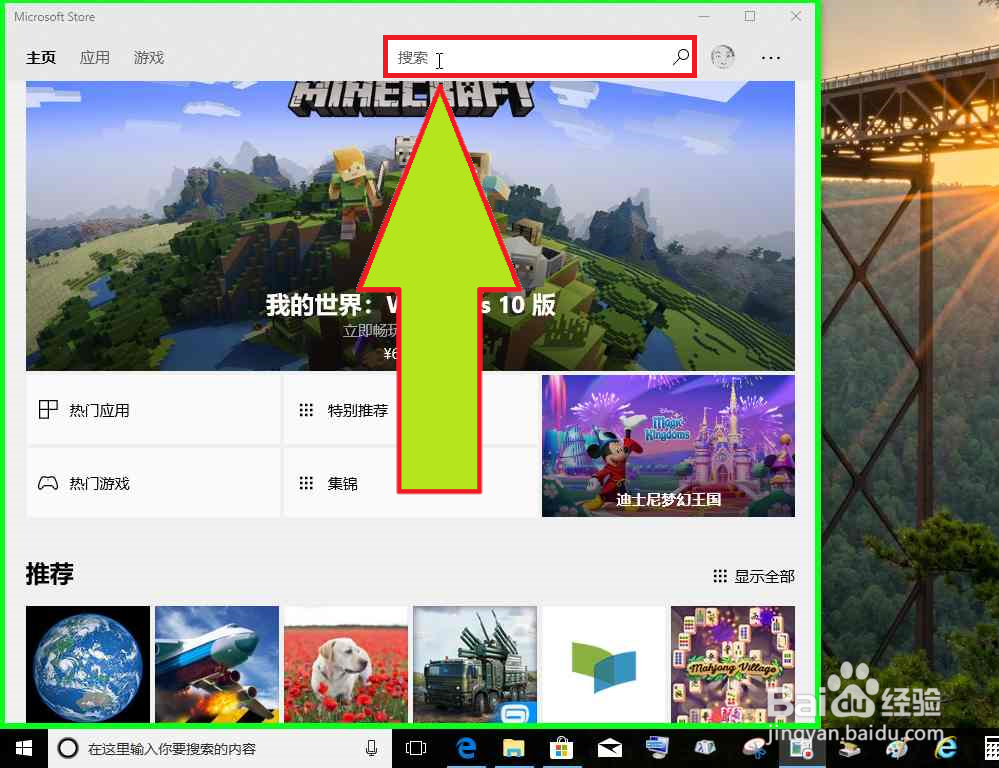
Task: Click the 显示全部 grid icon beside 推荐
Action: click(x=719, y=576)
